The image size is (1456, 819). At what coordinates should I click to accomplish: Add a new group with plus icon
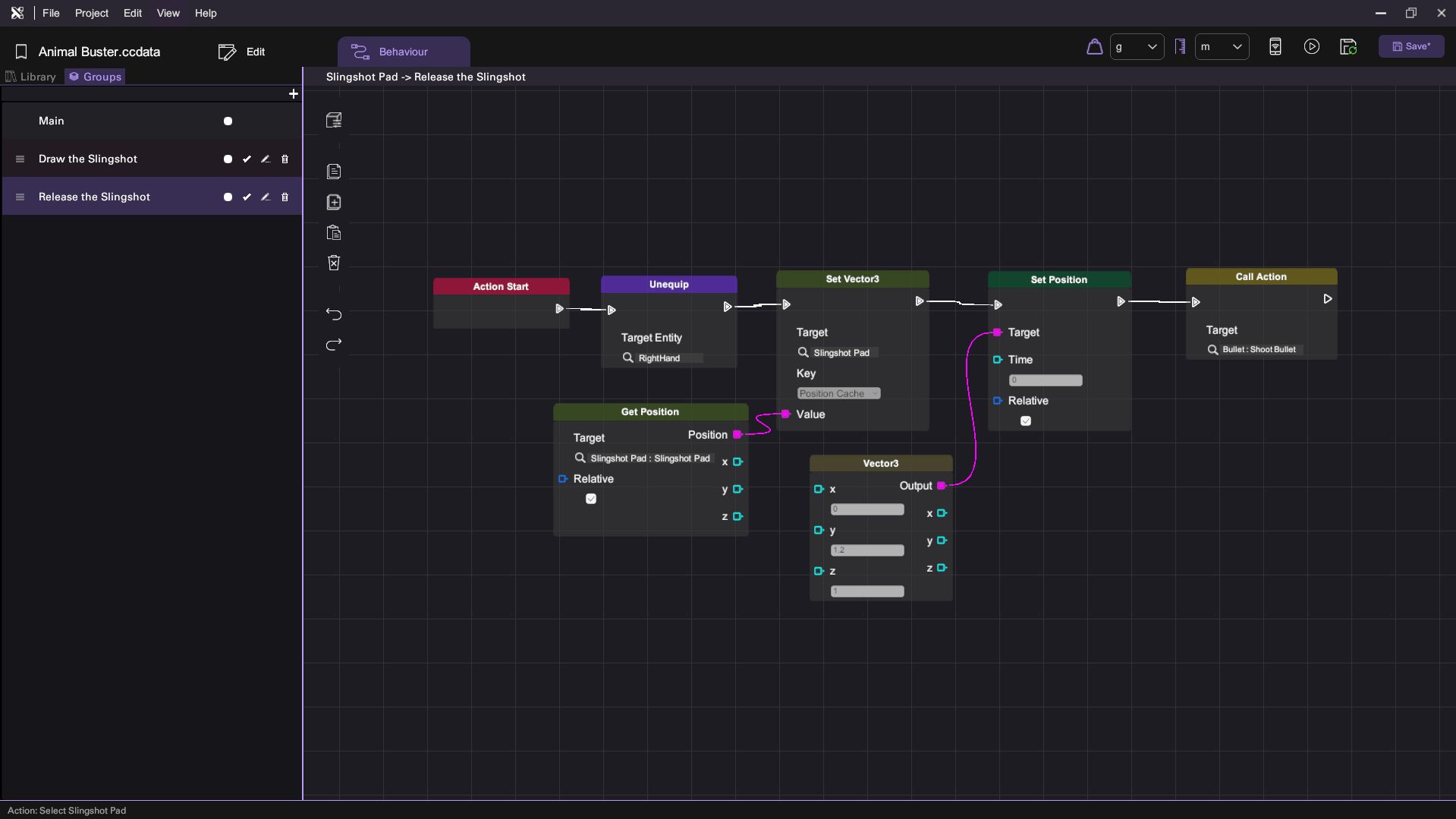[x=294, y=94]
